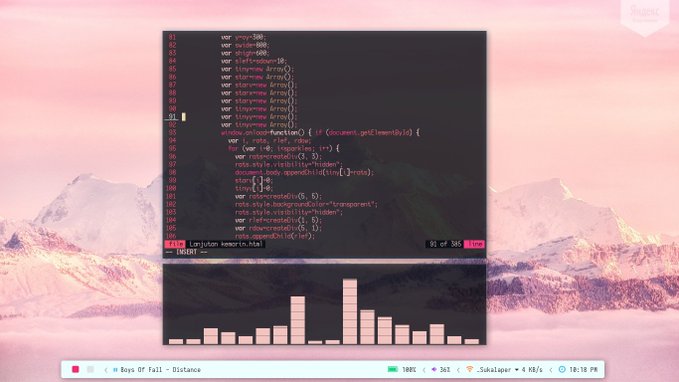Click 'document.getElementById' in the editor
The width and height of the screenshot is (679, 382).
pos(369,133)
